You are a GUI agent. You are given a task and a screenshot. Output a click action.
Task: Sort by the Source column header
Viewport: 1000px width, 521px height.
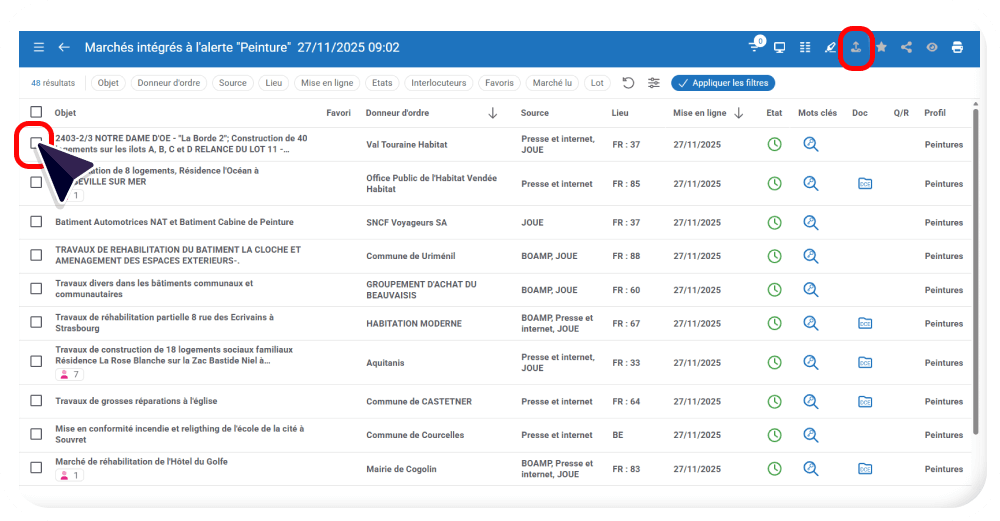pyautogui.click(x=535, y=113)
